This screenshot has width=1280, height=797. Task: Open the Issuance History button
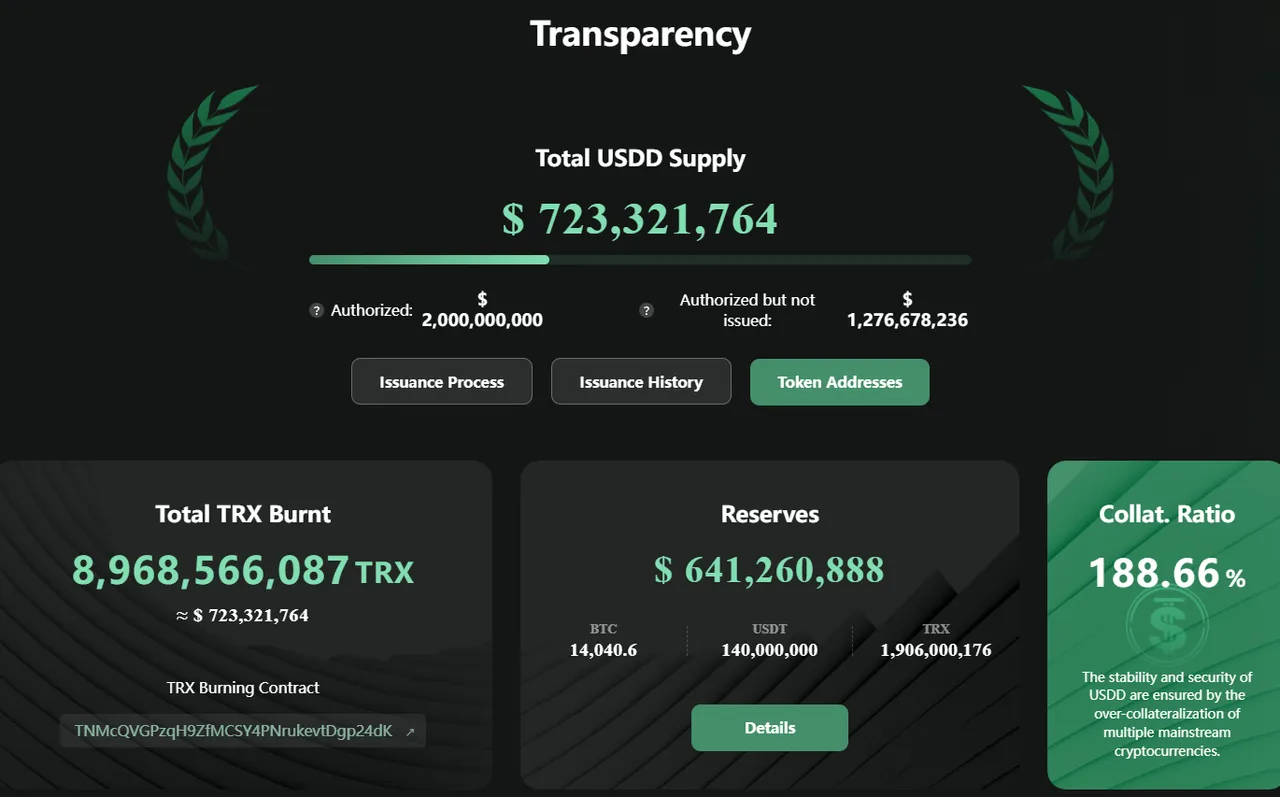[641, 382]
